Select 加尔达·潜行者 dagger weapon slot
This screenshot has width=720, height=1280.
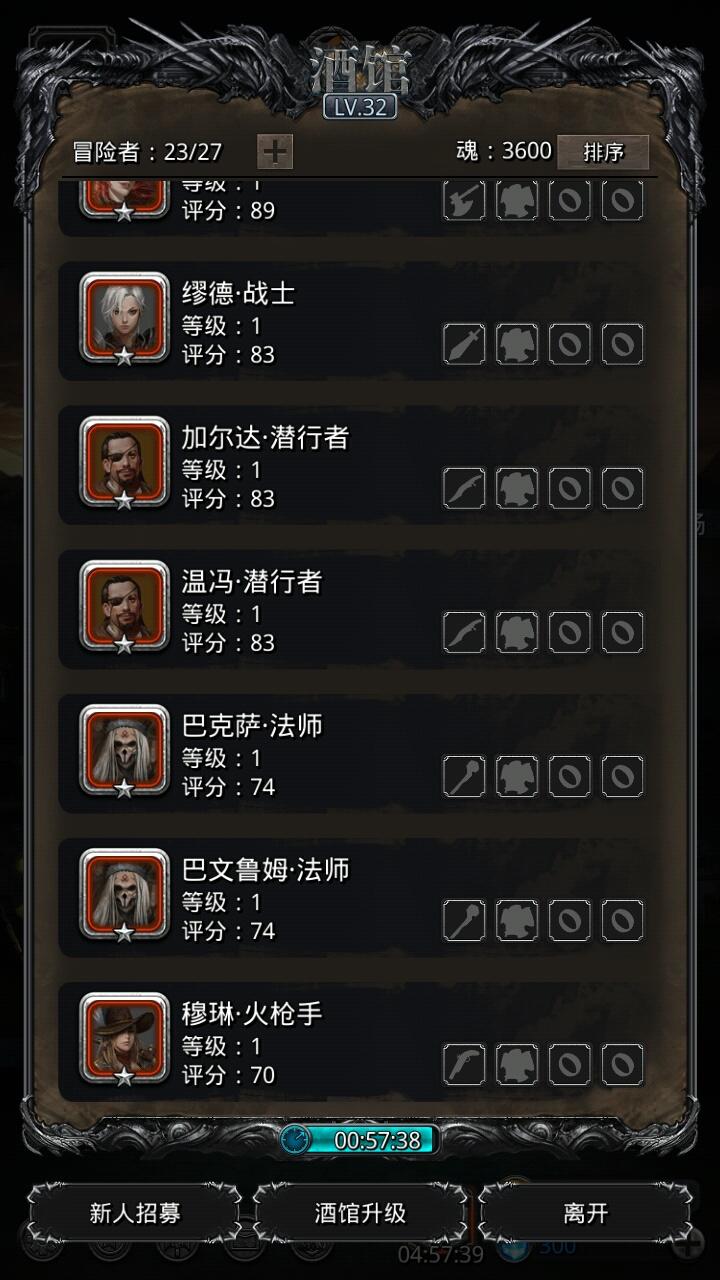pyautogui.click(x=464, y=488)
